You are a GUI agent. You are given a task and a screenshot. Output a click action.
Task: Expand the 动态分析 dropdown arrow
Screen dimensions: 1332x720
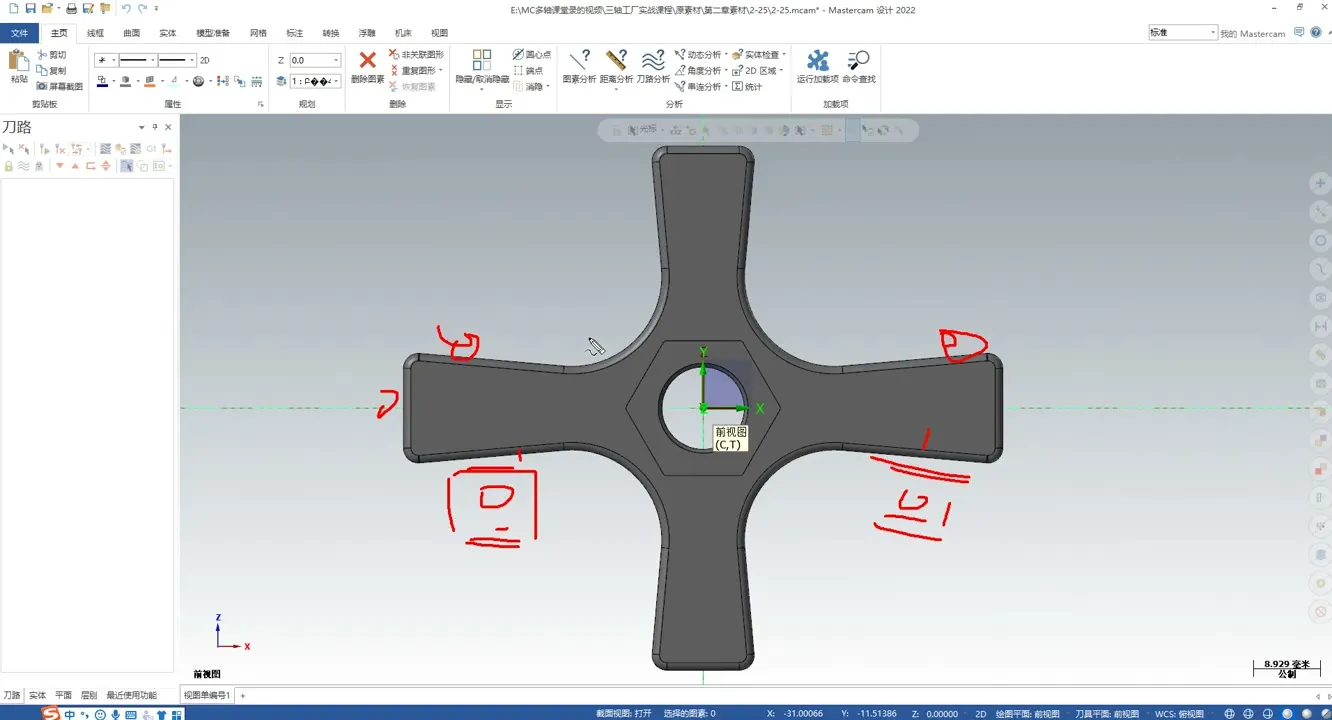pyautogui.click(x=726, y=55)
